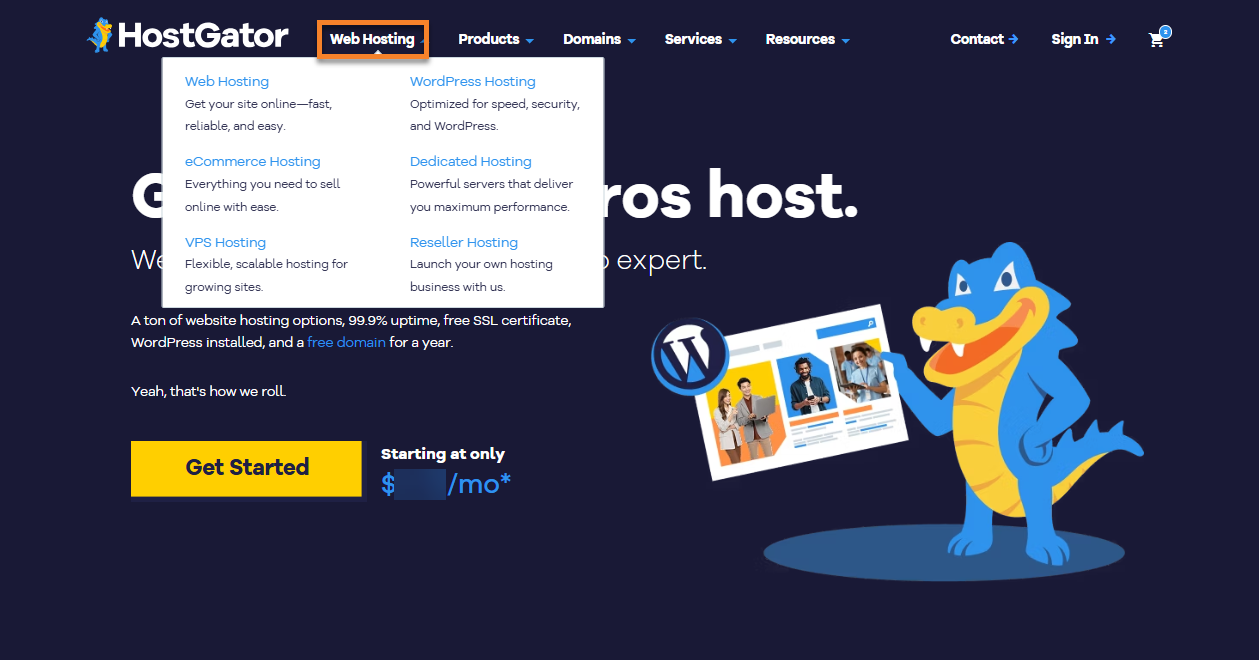Viewport: 1259px width, 660px height.
Task: Open the shopping cart icon
Action: (1157, 40)
